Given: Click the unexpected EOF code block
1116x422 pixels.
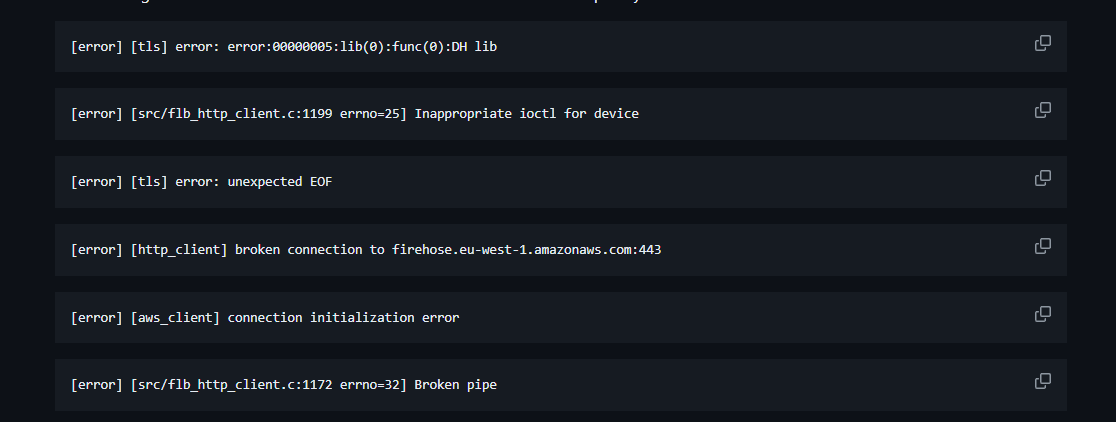Looking at the screenshot, I should (x=560, y=181).
